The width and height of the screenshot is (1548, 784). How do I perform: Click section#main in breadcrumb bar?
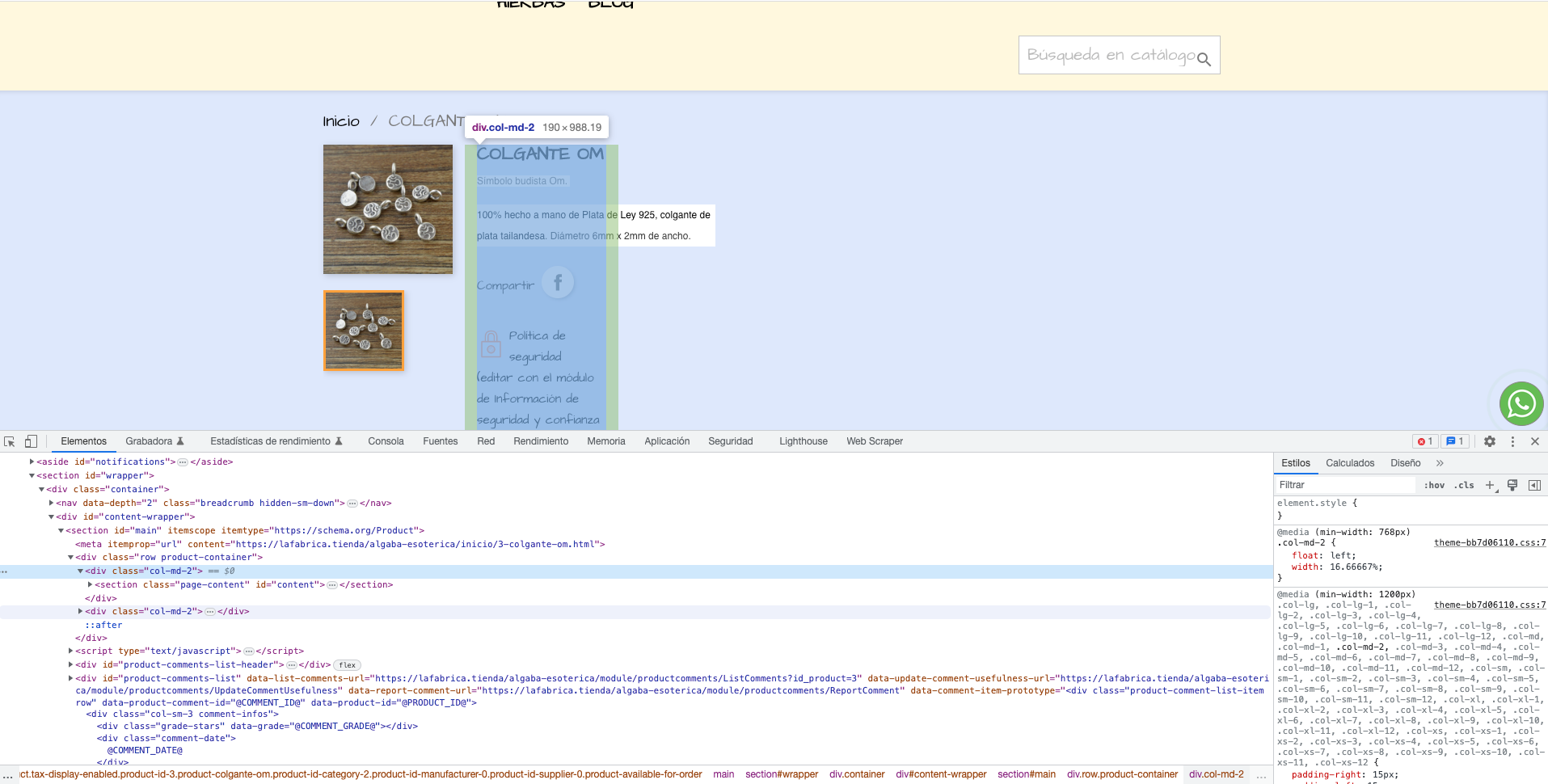click(1027, 774)
